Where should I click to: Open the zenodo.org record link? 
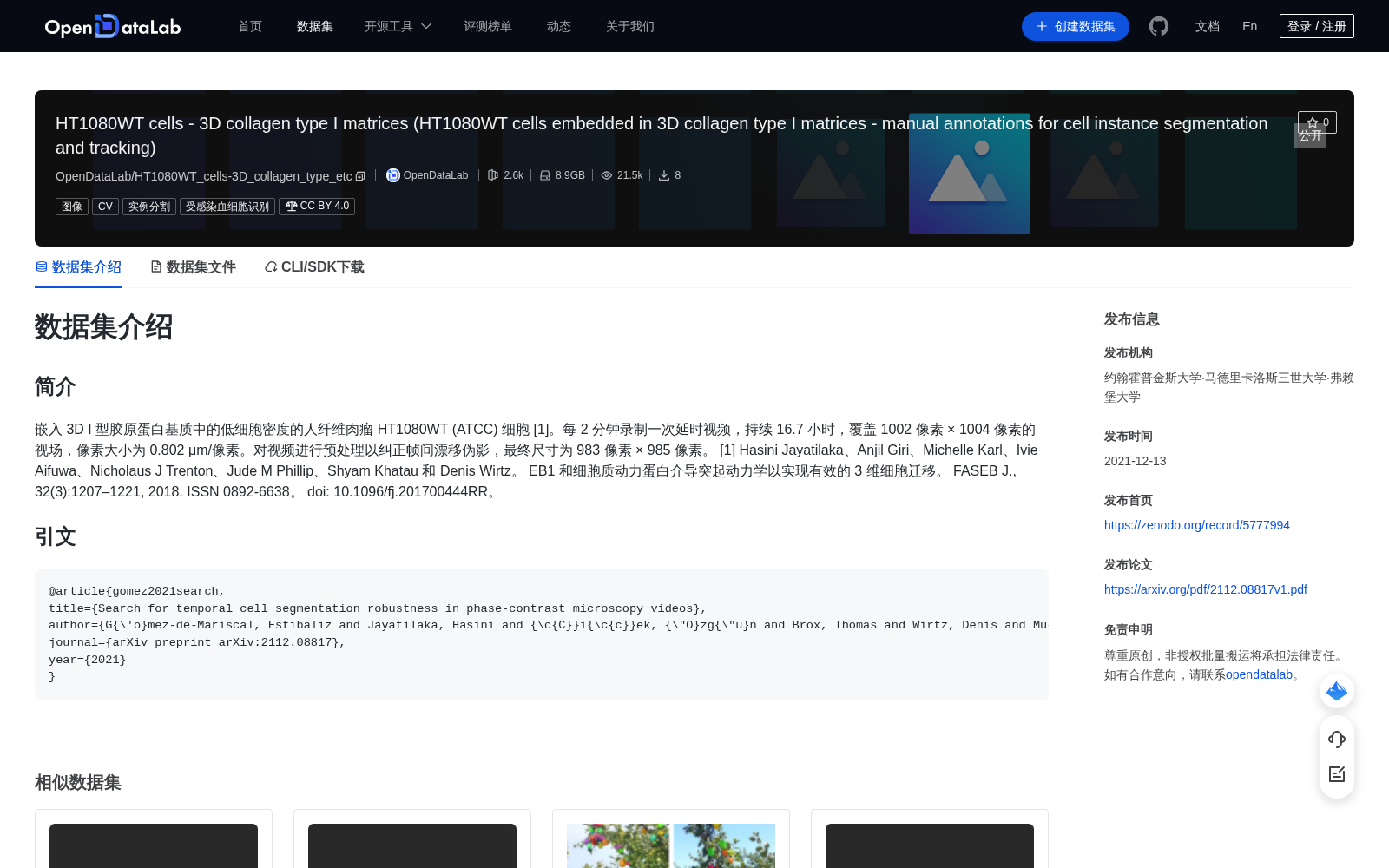point(1197,525)
